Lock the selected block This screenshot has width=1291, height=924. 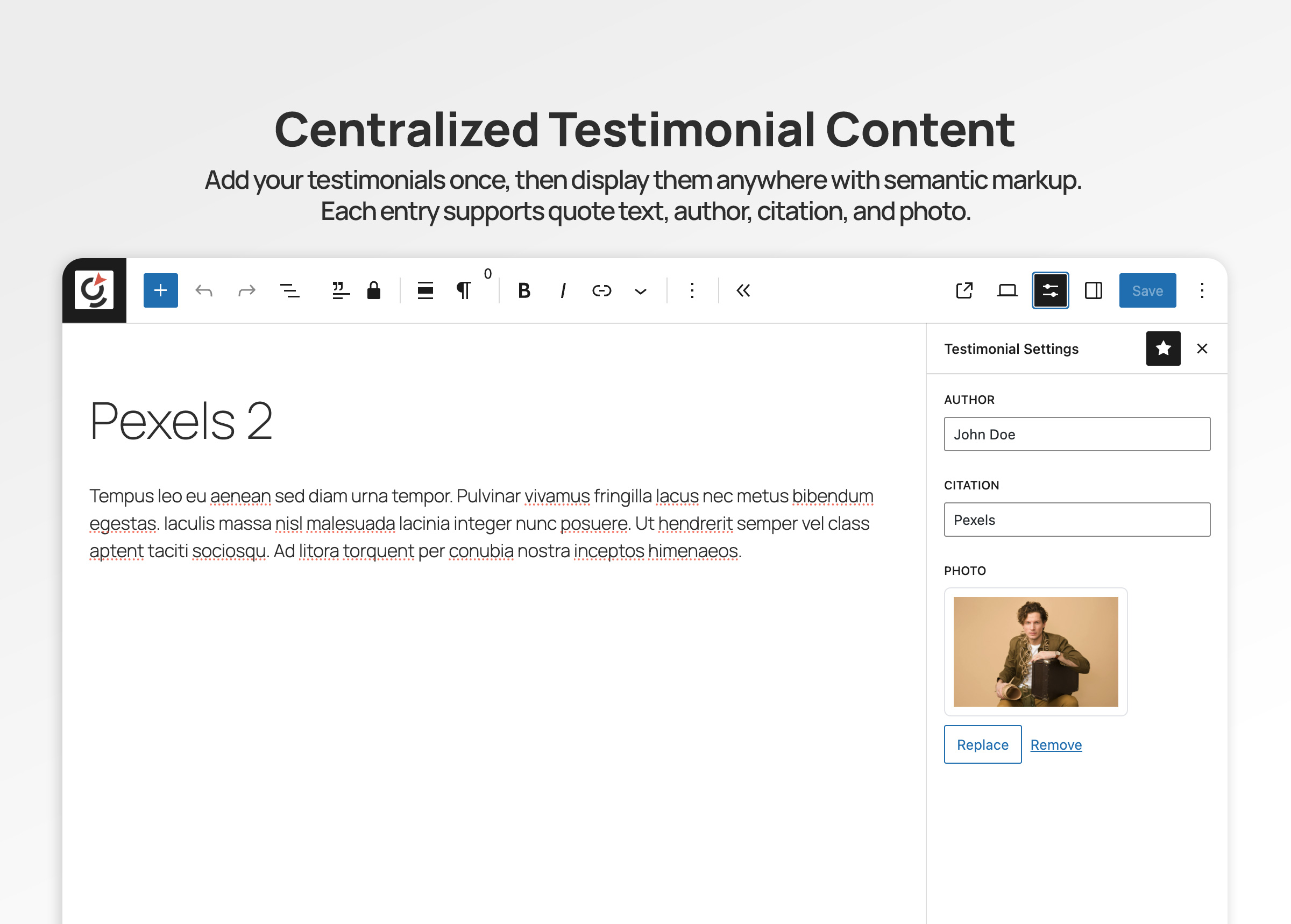pos(374,291)
